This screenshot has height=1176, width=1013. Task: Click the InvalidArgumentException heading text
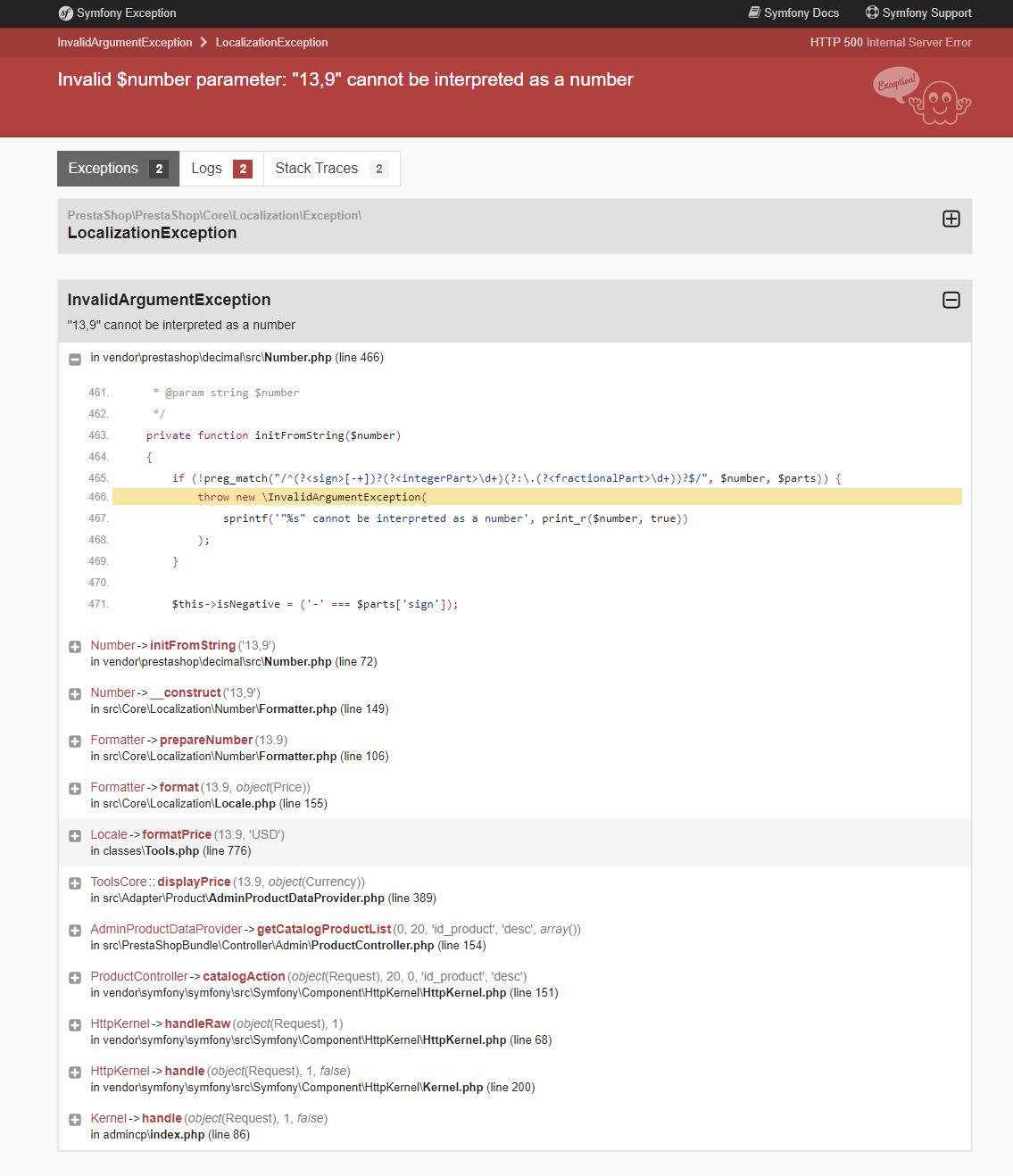click(170, 300)
